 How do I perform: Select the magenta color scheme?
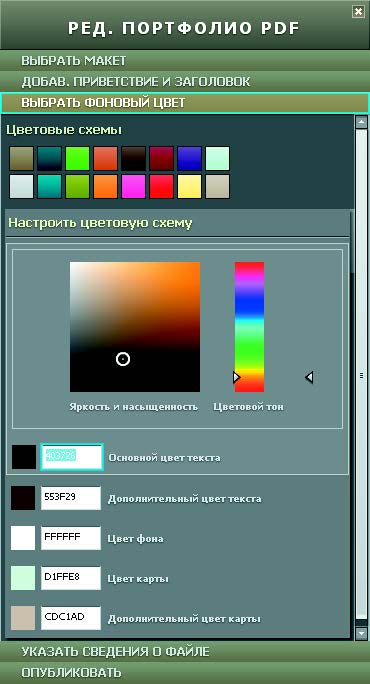[134, 186]
